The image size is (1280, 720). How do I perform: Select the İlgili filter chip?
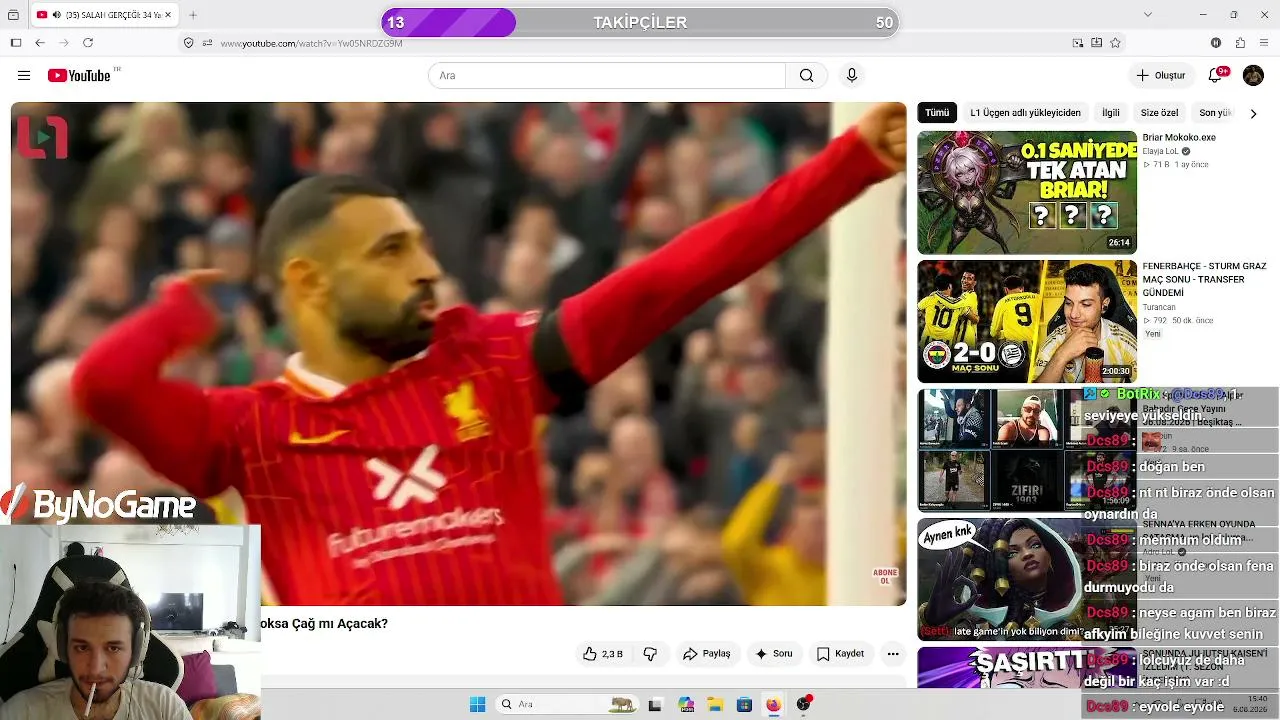click(x=1111, y=113)
